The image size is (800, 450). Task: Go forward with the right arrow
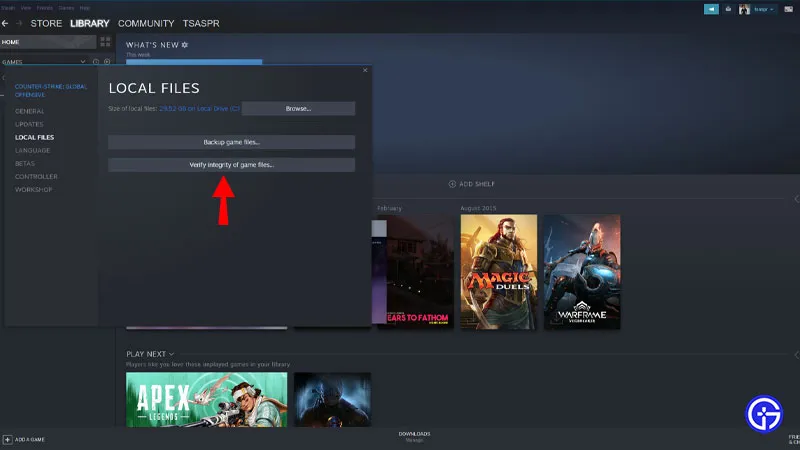pyautogui.click(x=19, y=23)
